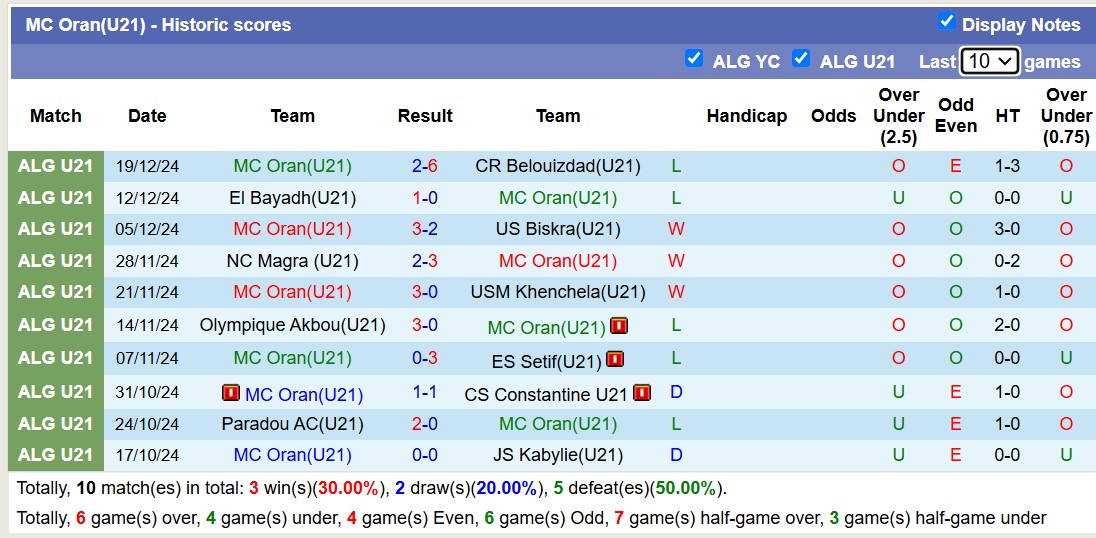Select NC Magra (U21) team link

pyautogui.click(x=292, y=261)
